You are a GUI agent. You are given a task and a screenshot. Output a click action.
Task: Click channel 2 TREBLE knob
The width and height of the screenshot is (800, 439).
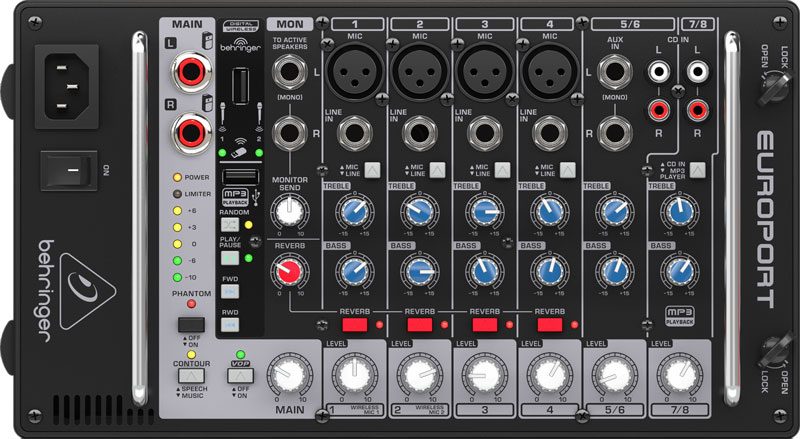420,211
